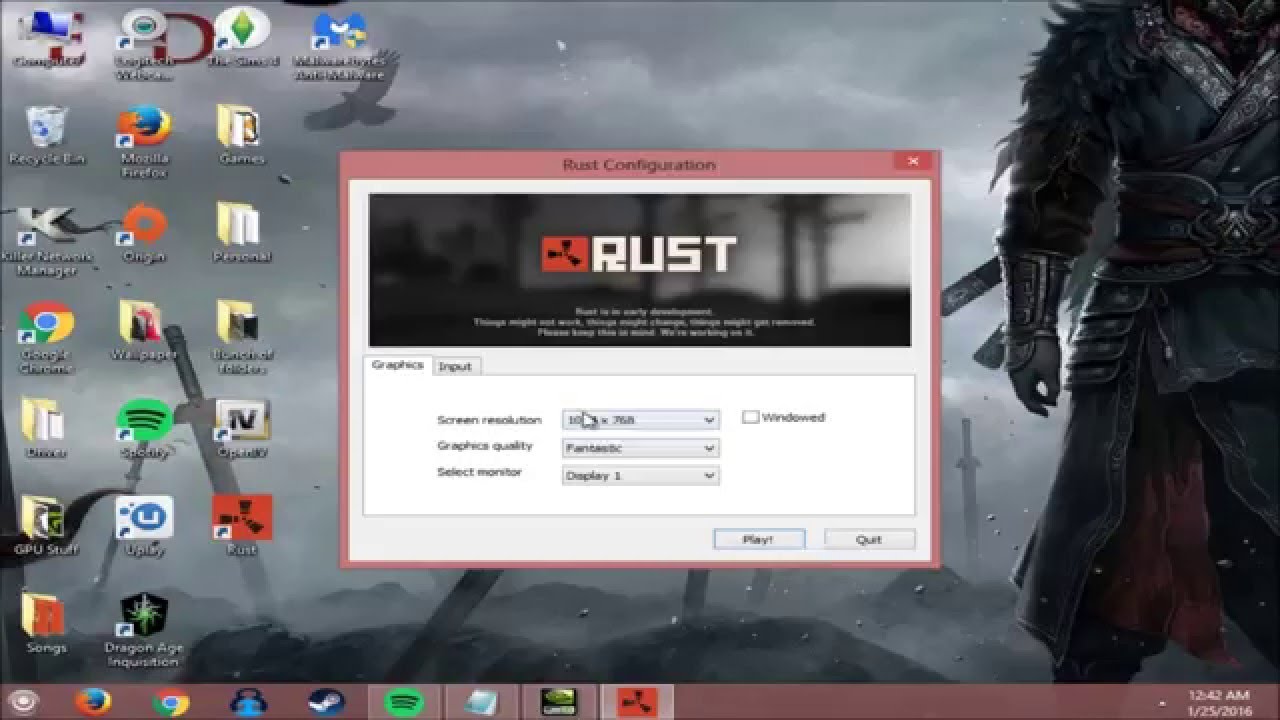Switch to the Input tab

(455, 366)
